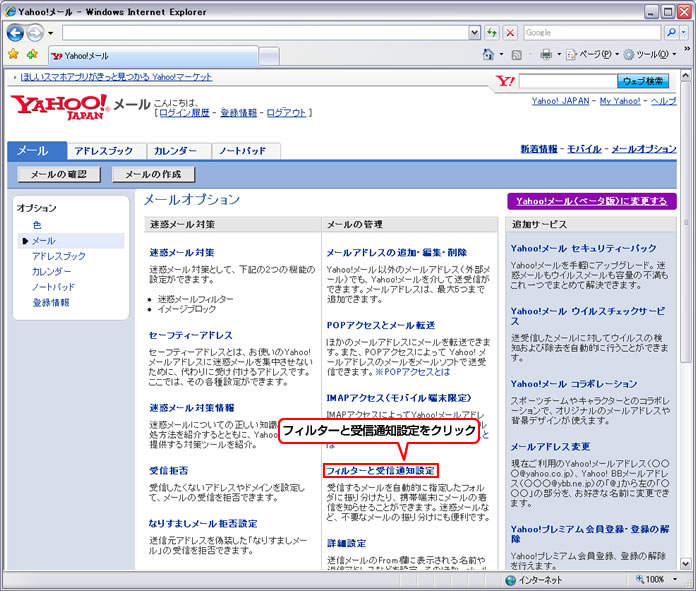Open the モバイル link
696x591 pixels.
click(584, 149)
